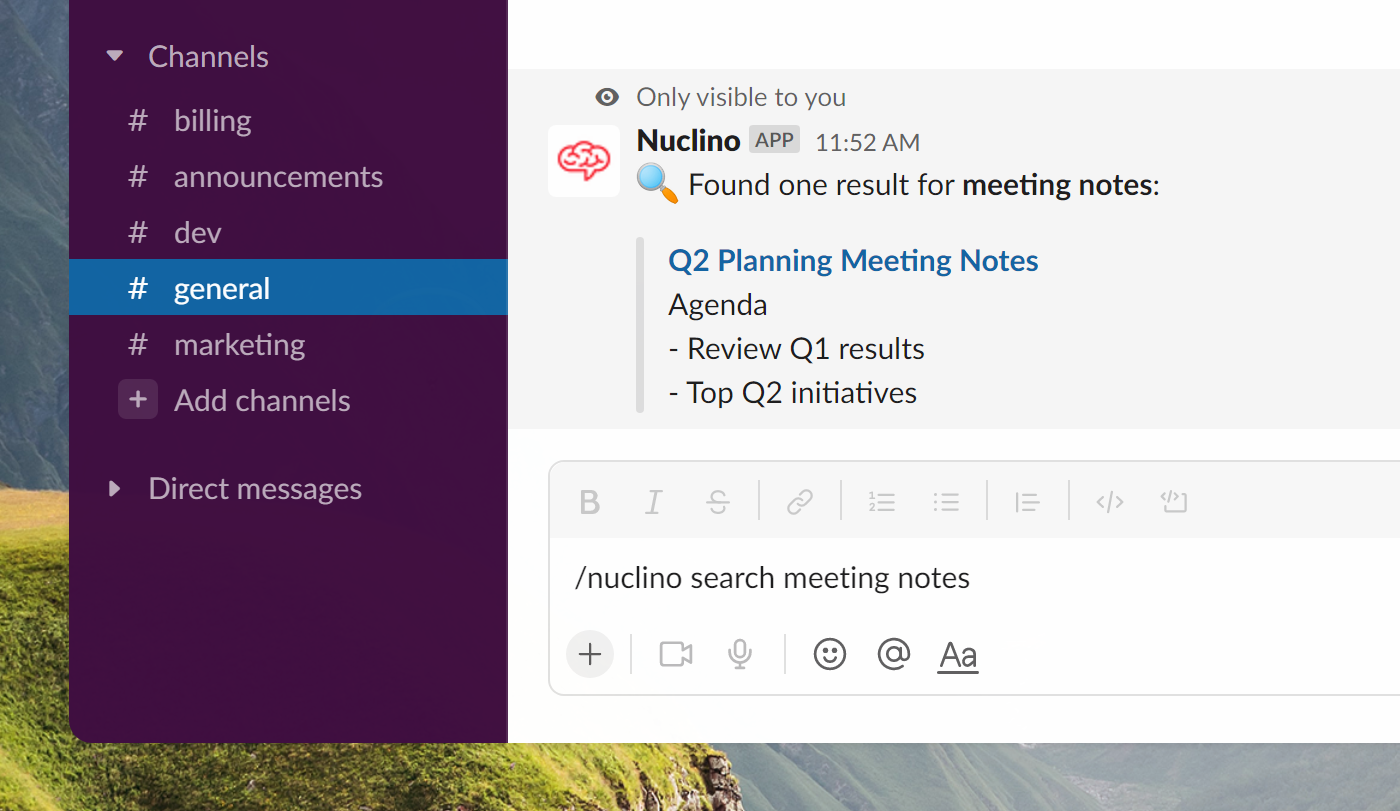The height and width of the screenshot is (811, 1400).
Task: Start an ordered numbered list
Action: point(882,502)
